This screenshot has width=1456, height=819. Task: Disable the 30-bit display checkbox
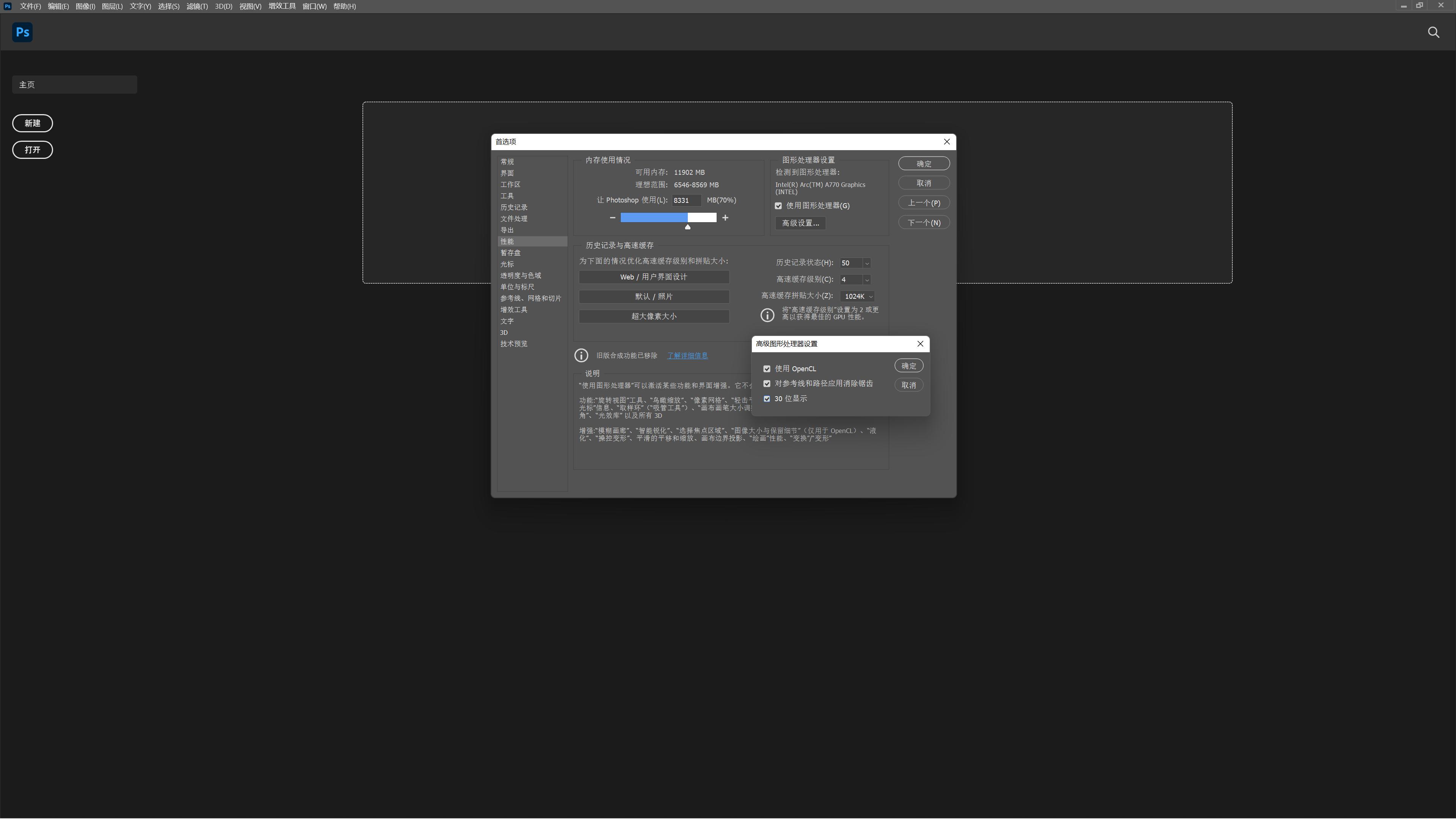pyautogui.click(x=767, y=399)
